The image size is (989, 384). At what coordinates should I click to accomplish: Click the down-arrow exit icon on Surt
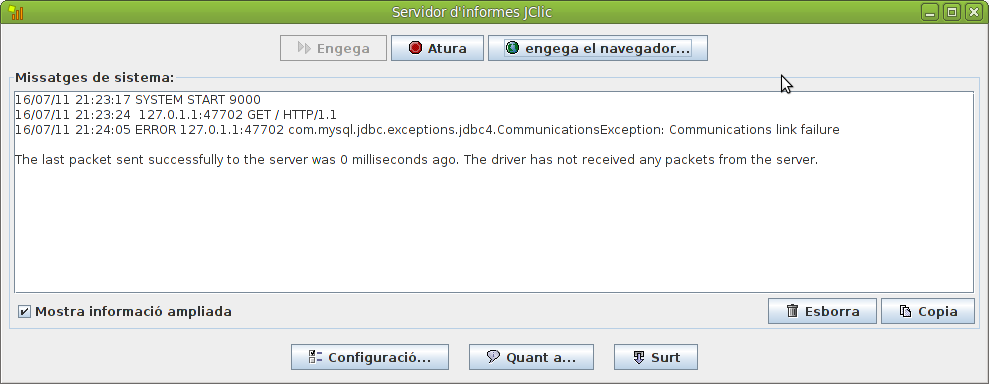point(638,357)
